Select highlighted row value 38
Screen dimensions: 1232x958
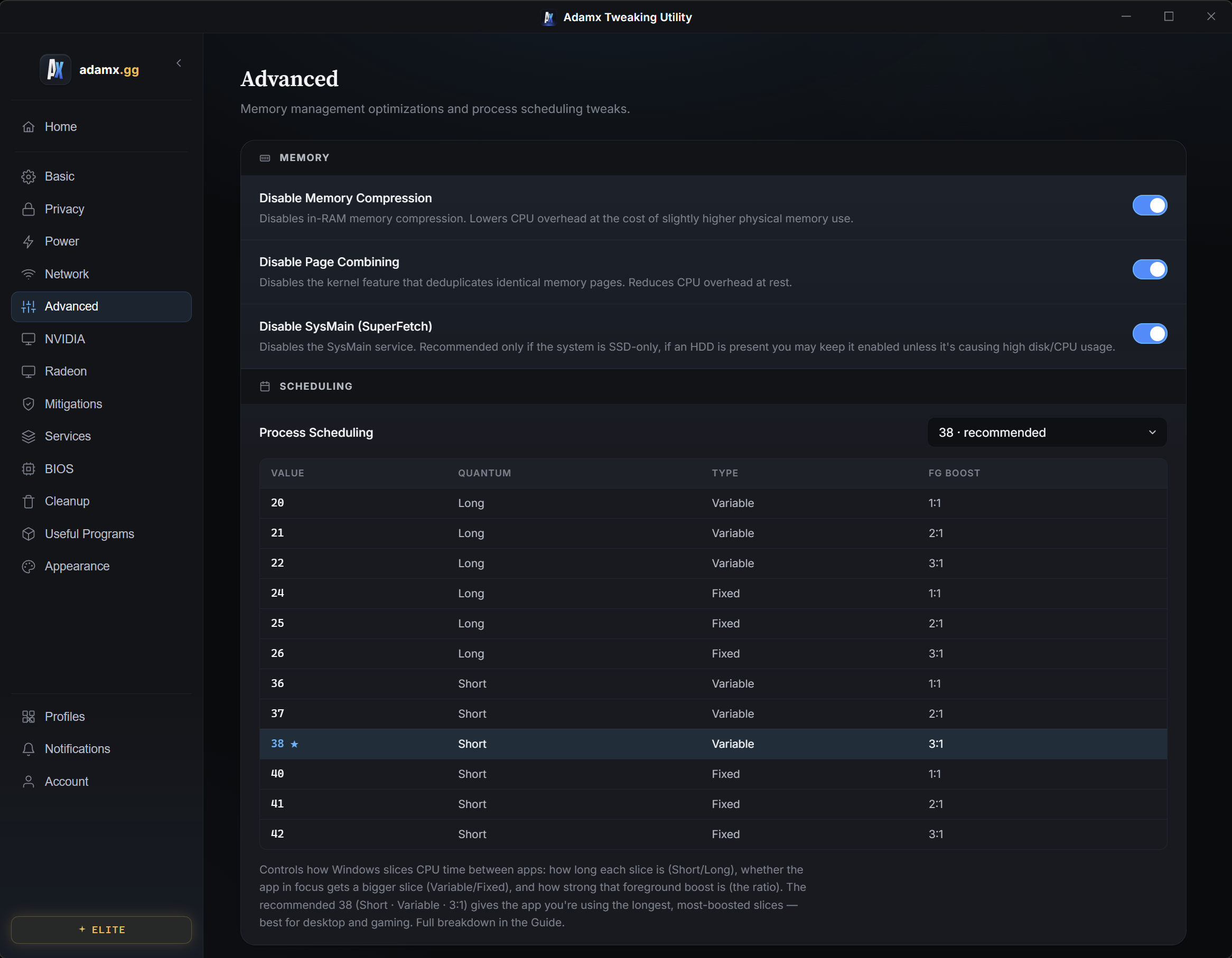pyautogui.click(x=713, y=744)
